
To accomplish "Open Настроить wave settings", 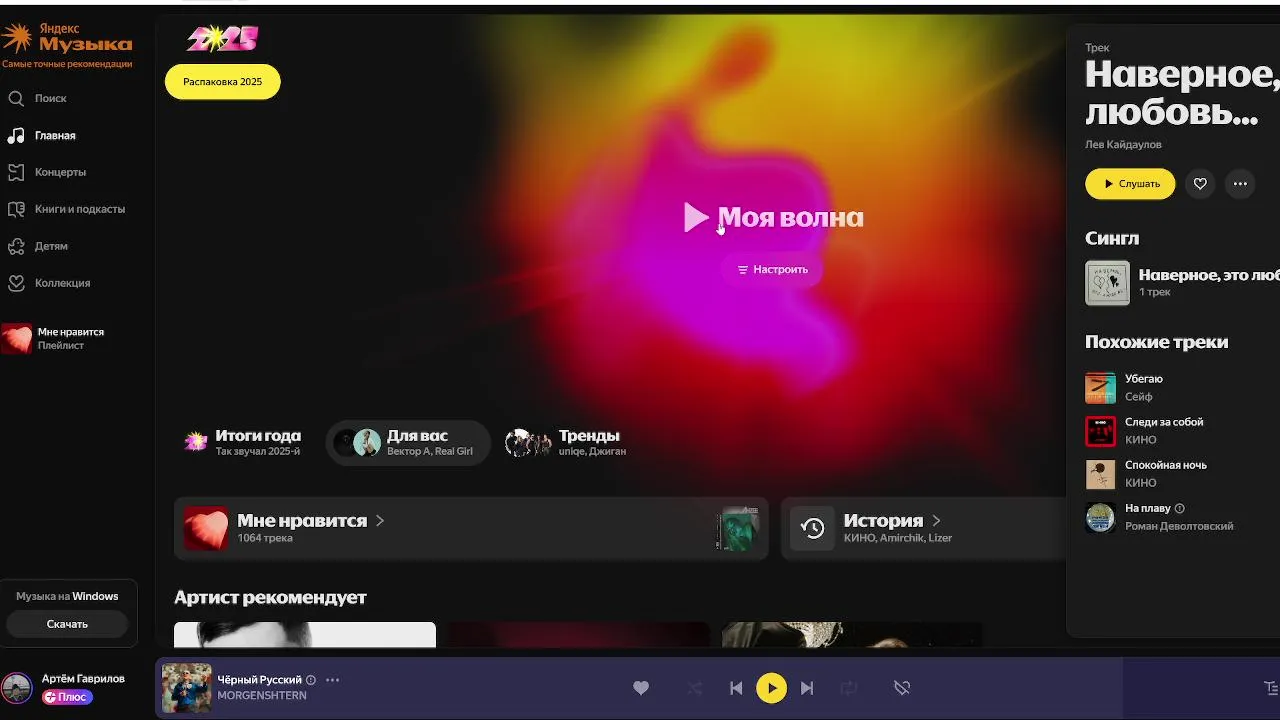I will [772, 269].
